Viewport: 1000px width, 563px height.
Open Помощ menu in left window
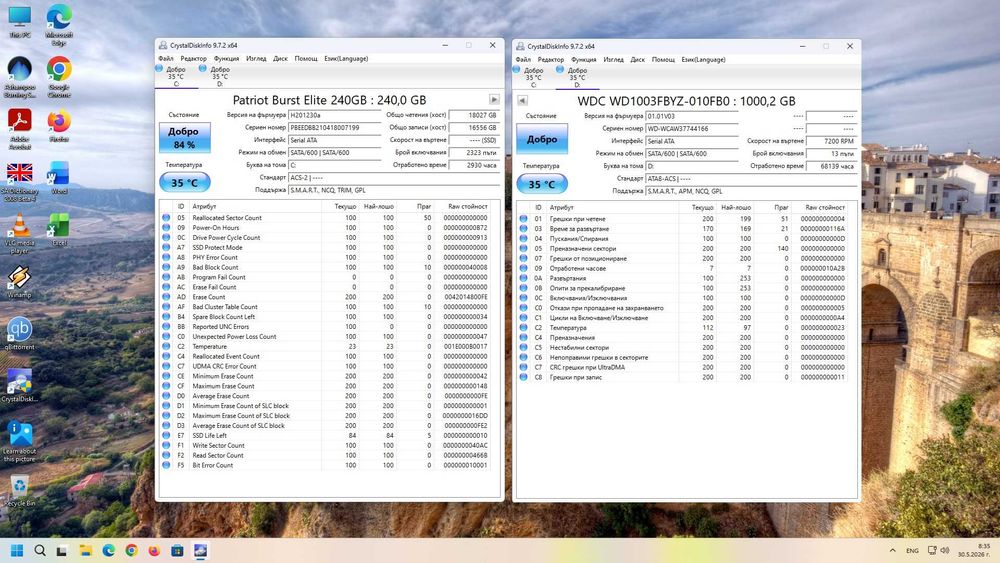tap(306, 58)
